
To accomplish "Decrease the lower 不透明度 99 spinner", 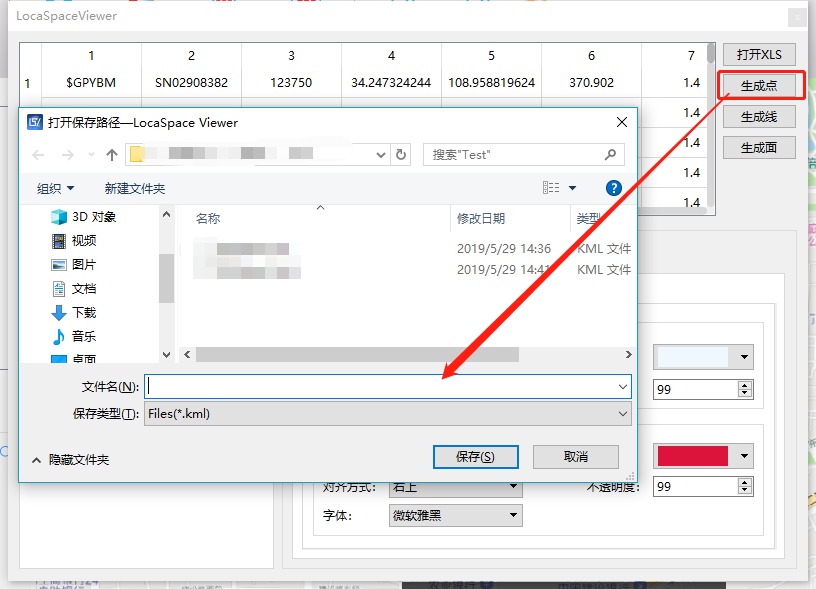I will (x=745, y=490).
